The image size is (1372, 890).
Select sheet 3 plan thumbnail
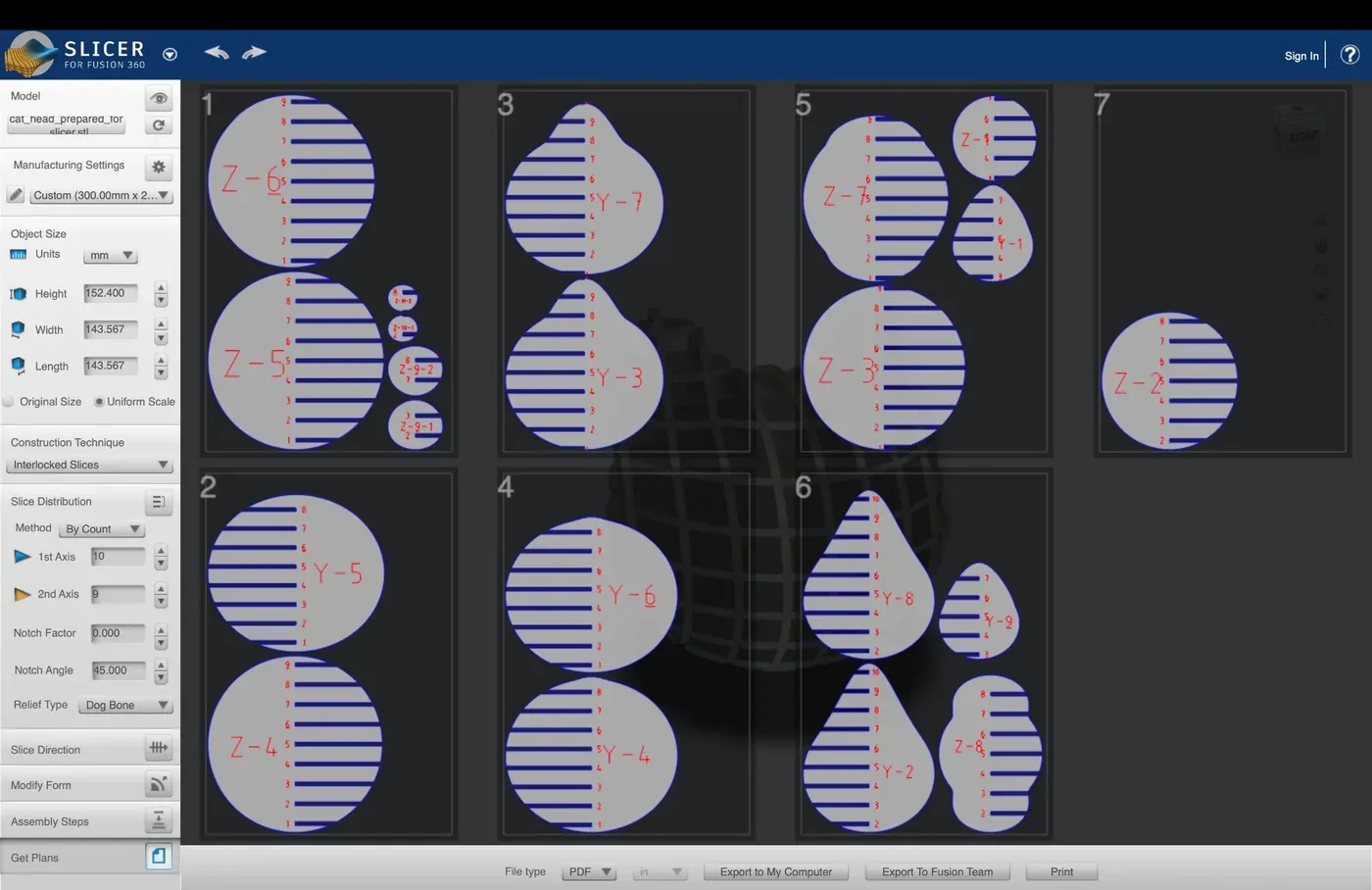click(x=625, y=271)
